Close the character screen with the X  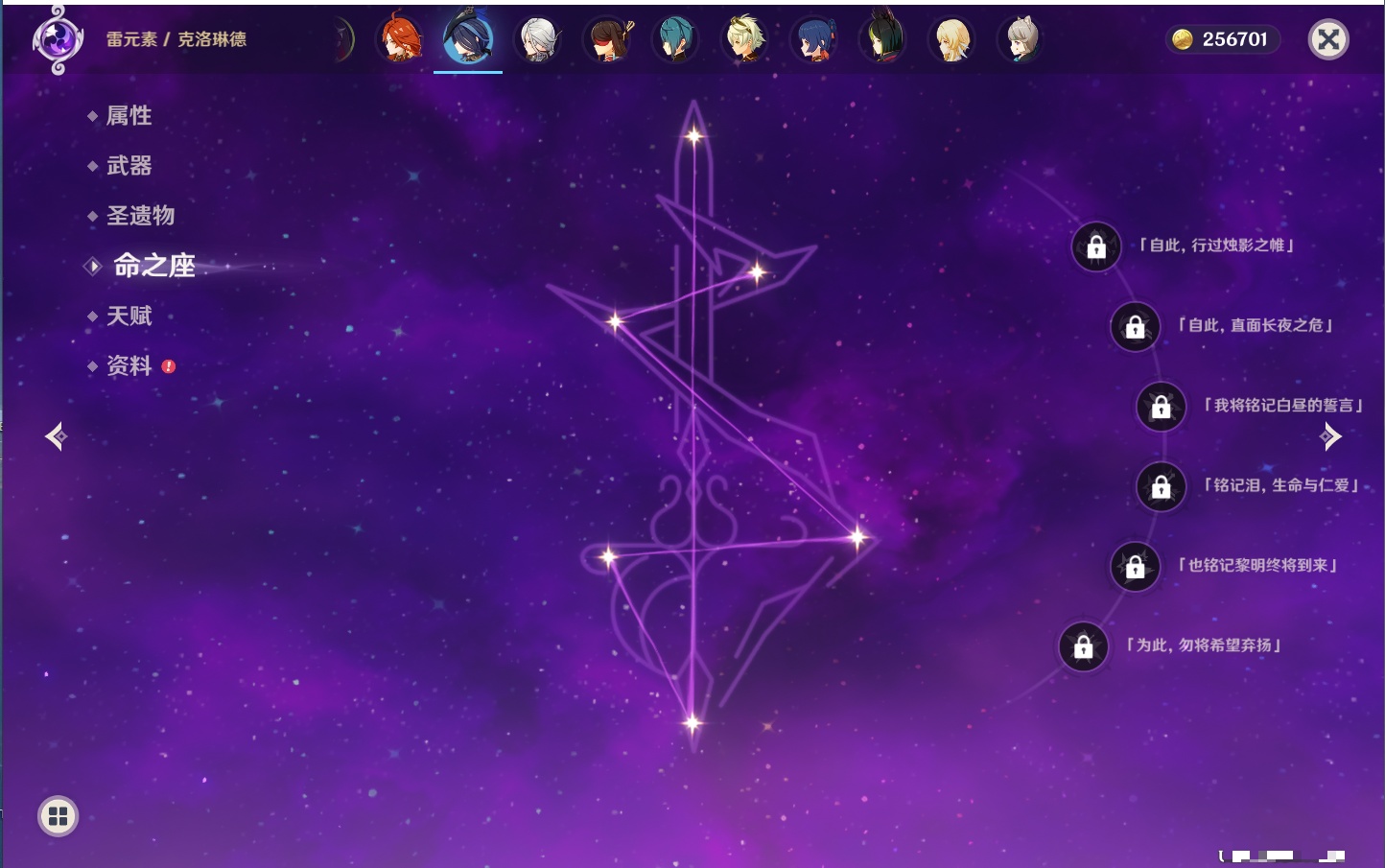point(1328,39)
